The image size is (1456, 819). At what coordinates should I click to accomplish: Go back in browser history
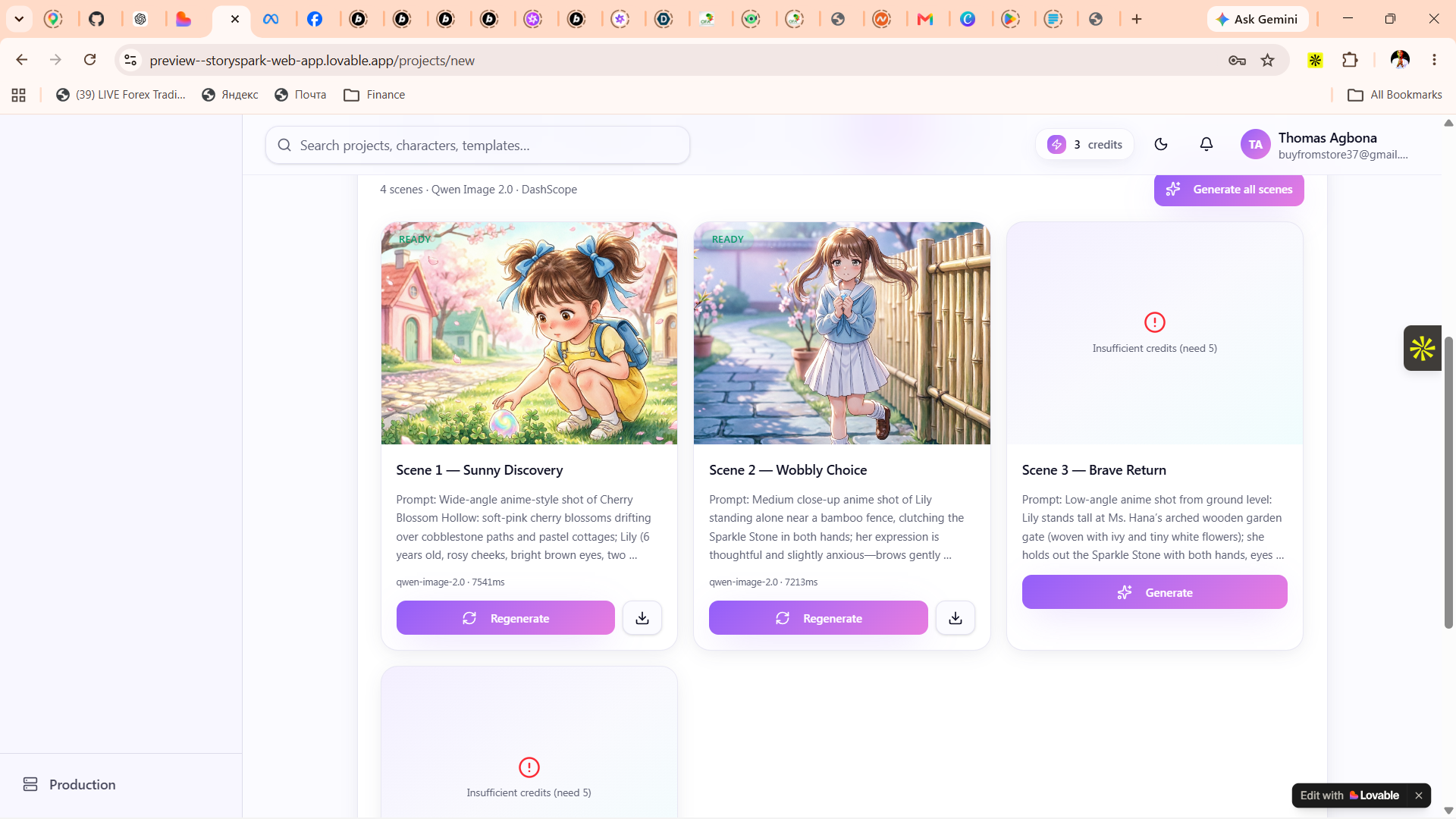pyautogui.click(x=22, y=60)
